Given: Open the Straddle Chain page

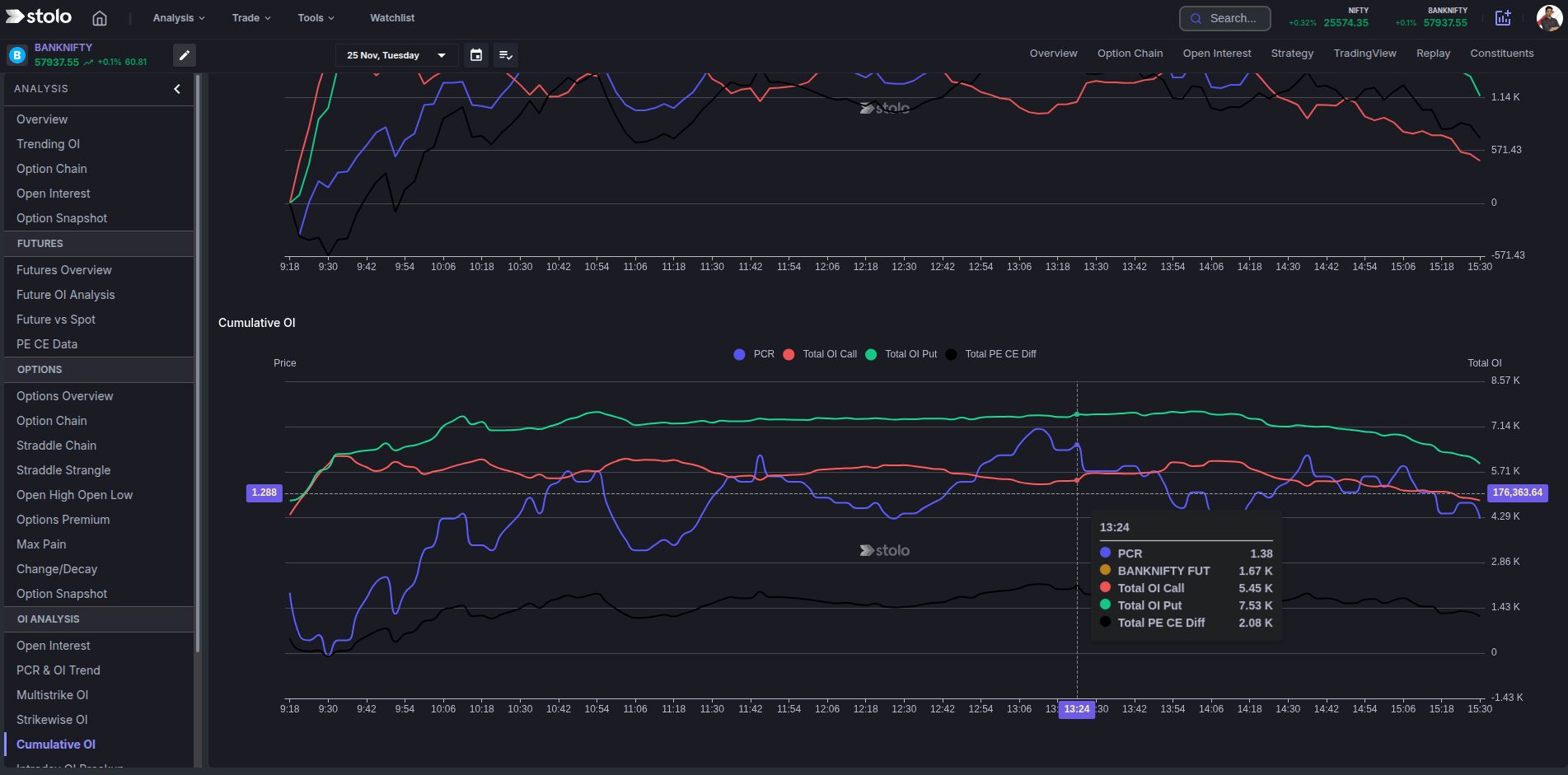Looking at the screenshot, I should [x=56, y=445].
